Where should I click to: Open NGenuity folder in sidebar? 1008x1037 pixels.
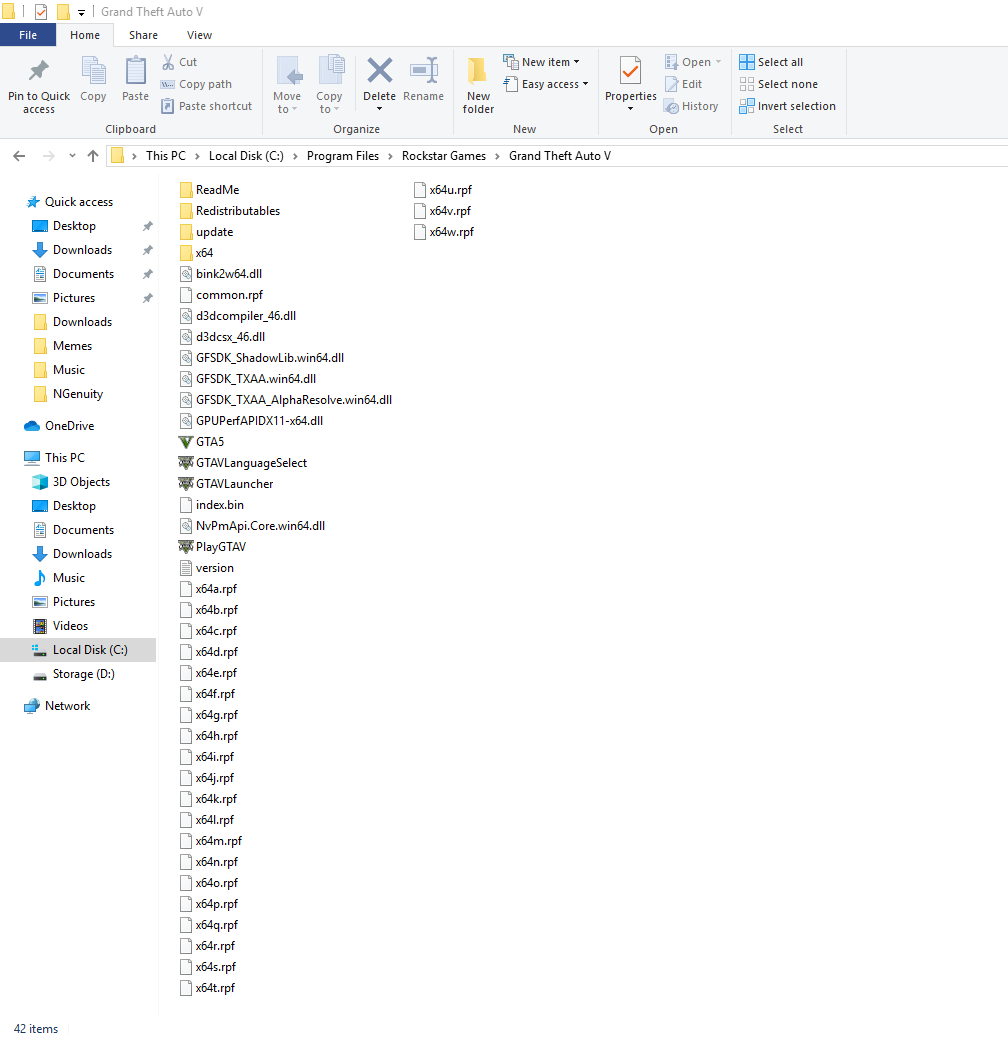click(x=68, y=394)
